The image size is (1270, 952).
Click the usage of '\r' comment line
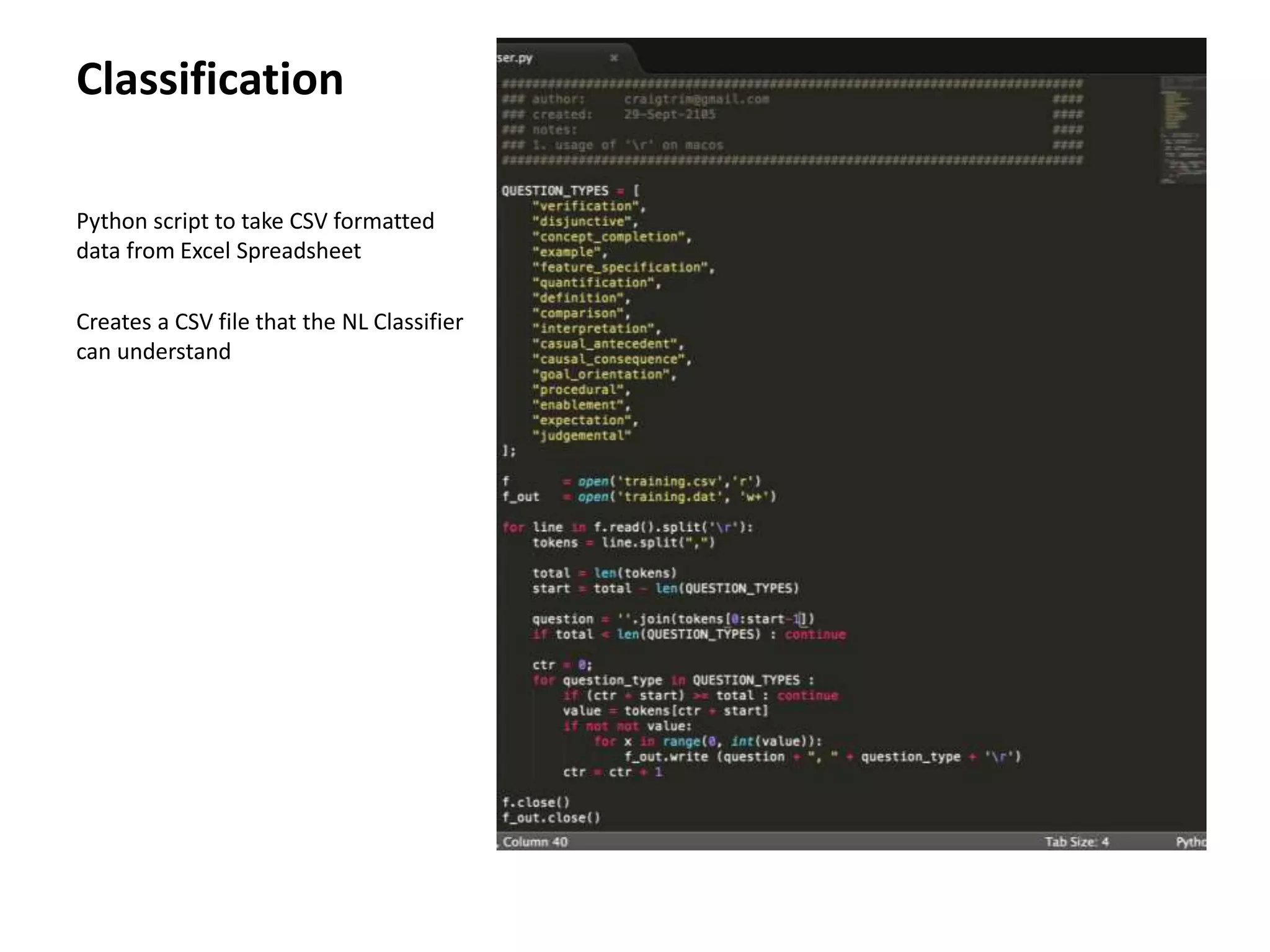tap(792, 145)
